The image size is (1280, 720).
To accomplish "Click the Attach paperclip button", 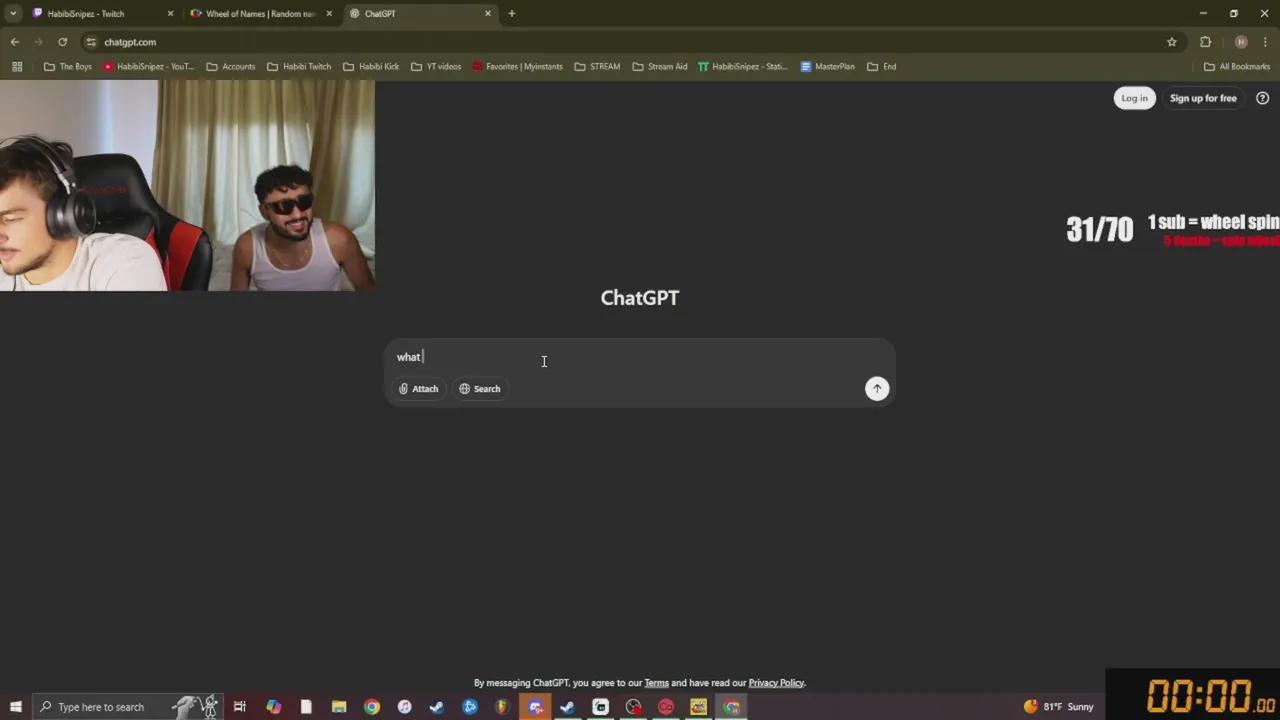I will (x=419, y=389).
